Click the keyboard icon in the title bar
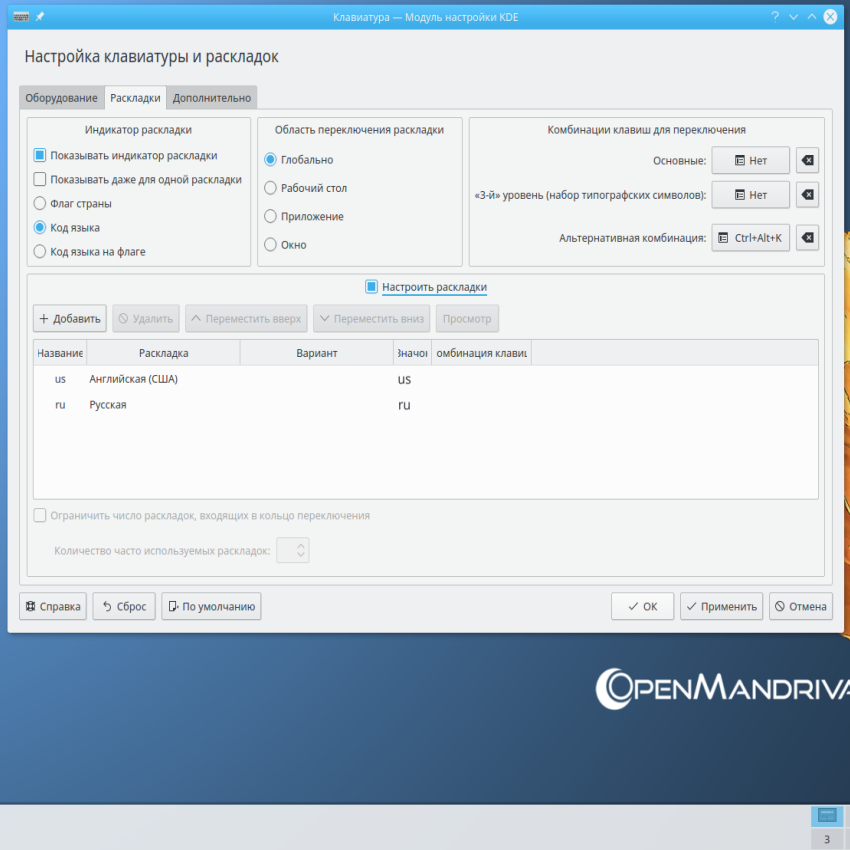The image size is (850, 850). [21, 17]
